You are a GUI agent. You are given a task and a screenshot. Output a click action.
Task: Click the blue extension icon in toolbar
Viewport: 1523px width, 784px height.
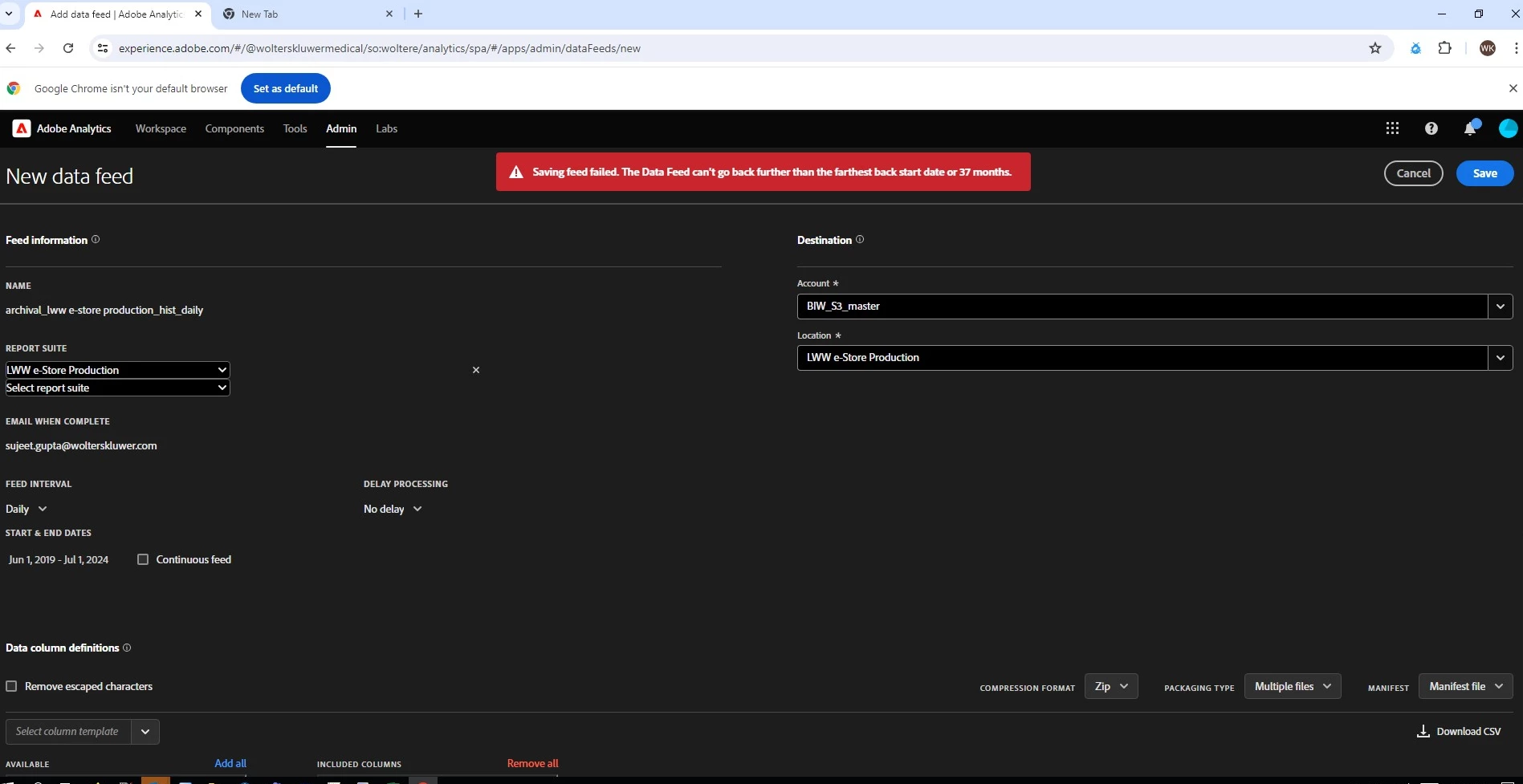(x=1416, y=48)
